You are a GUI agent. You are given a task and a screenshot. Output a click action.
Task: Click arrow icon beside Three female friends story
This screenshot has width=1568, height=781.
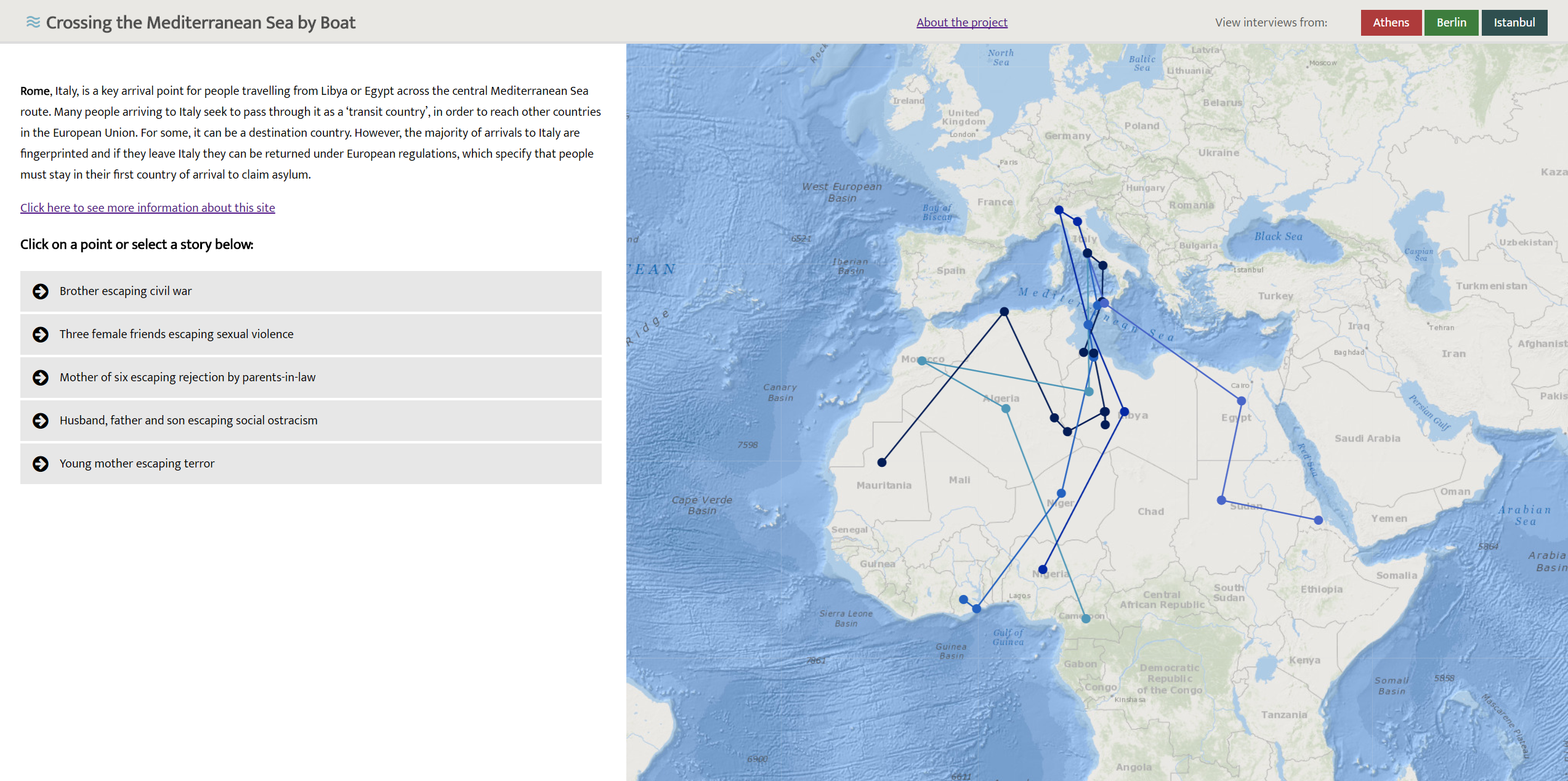[41, 334]
